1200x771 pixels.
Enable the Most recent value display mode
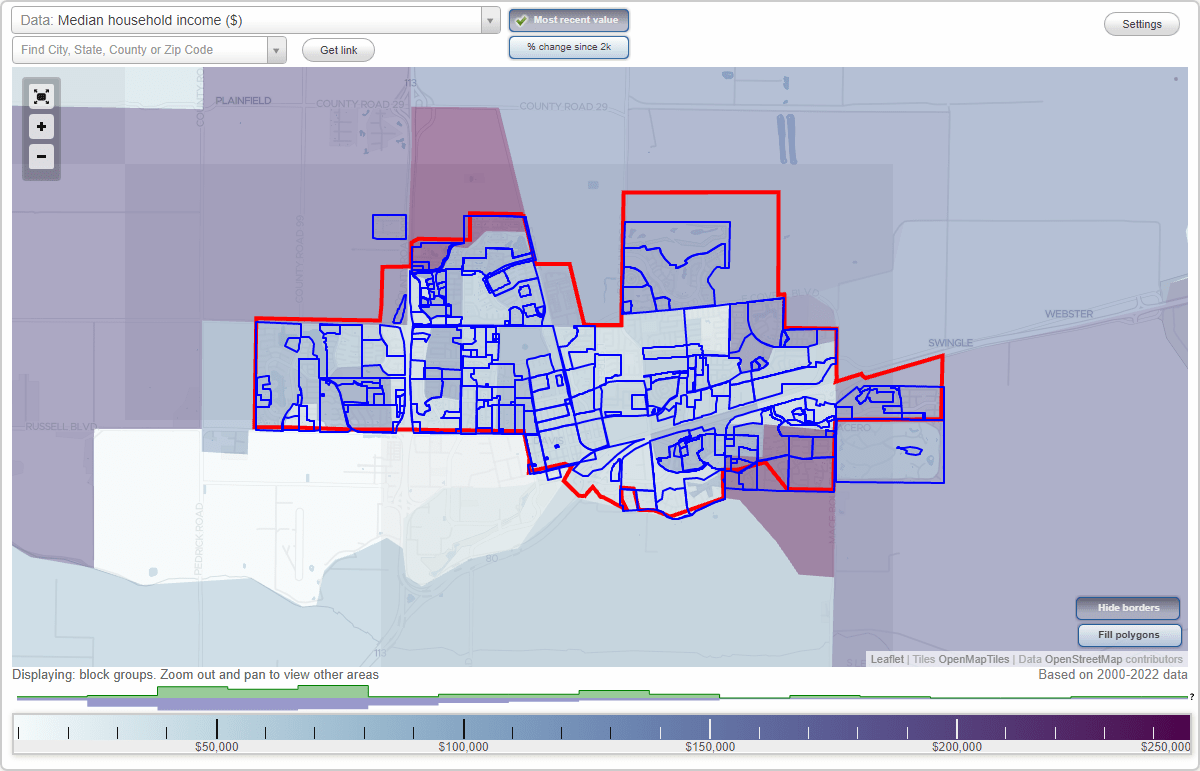568,19
